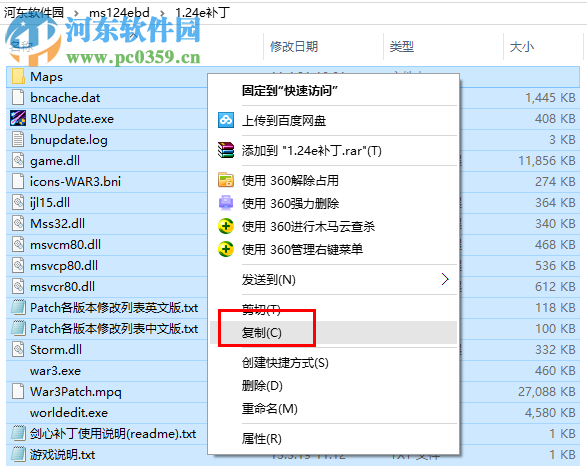
Task: Click the 360管理右键菜单 green icon
Action: pos(226,249)
